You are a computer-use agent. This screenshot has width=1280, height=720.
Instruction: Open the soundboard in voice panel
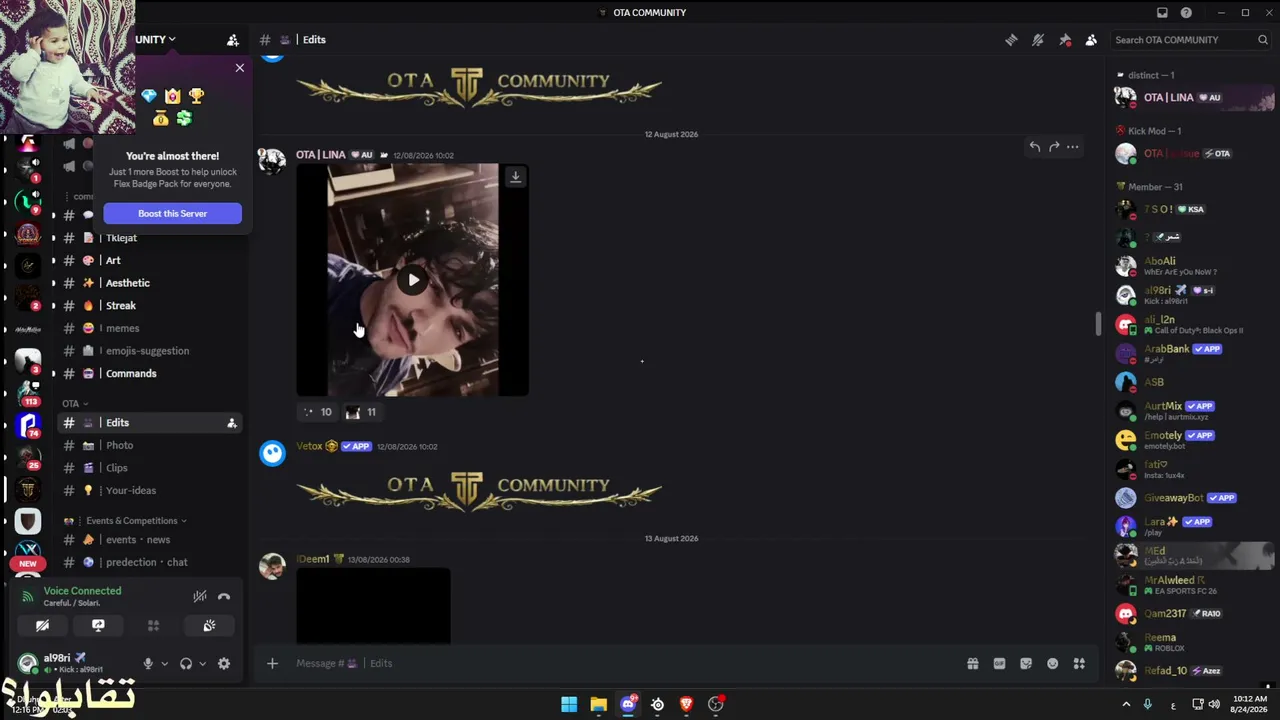pyautogui.click(x=209, y=625)
